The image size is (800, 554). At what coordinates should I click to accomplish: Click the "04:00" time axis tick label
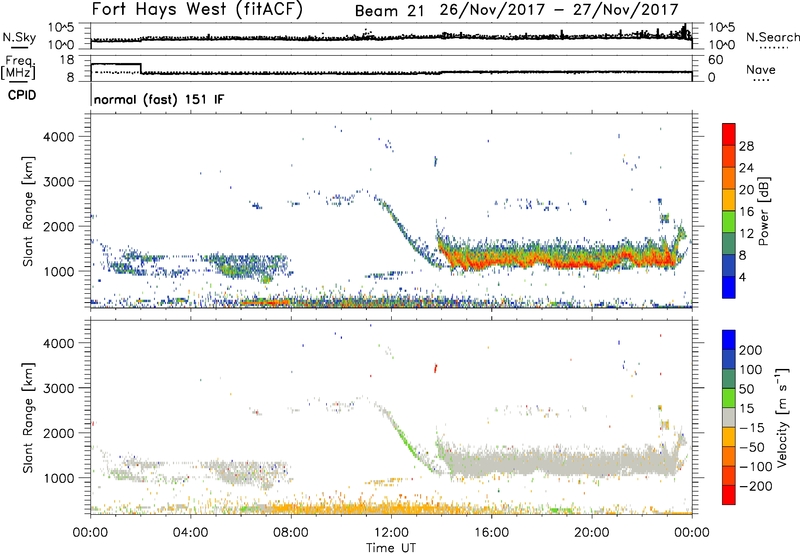(190, 533)
